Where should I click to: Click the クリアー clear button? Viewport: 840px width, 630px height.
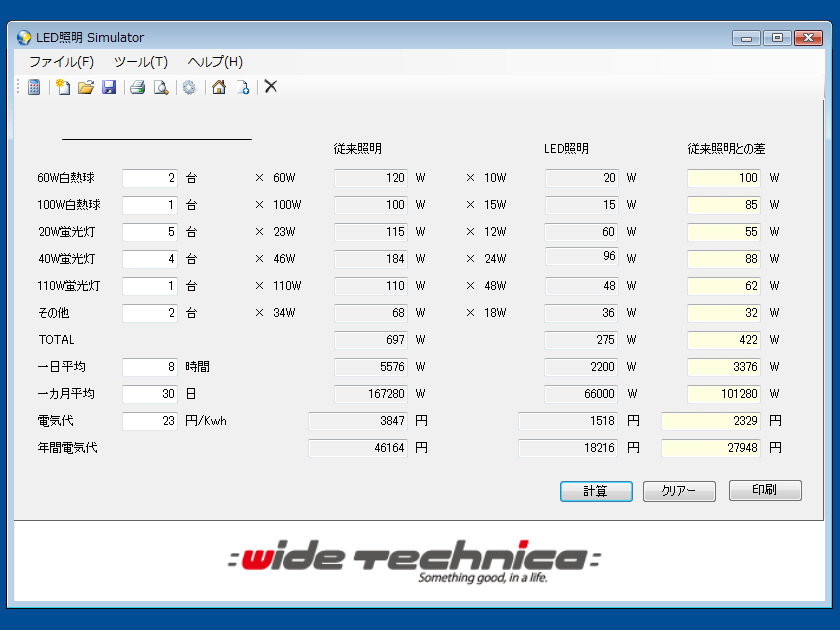click(x=679, y=491)
